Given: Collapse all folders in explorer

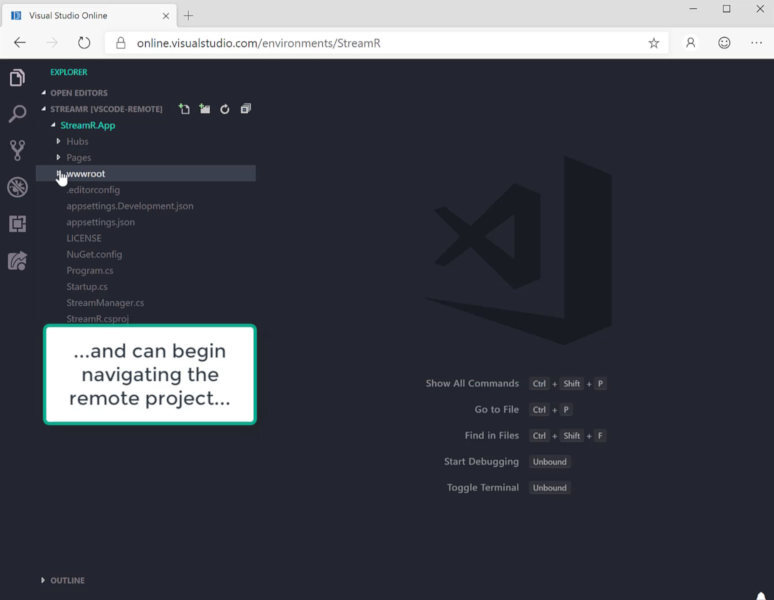Looking at the screenshot, I should pyautogui.click(x=245, y=109).
